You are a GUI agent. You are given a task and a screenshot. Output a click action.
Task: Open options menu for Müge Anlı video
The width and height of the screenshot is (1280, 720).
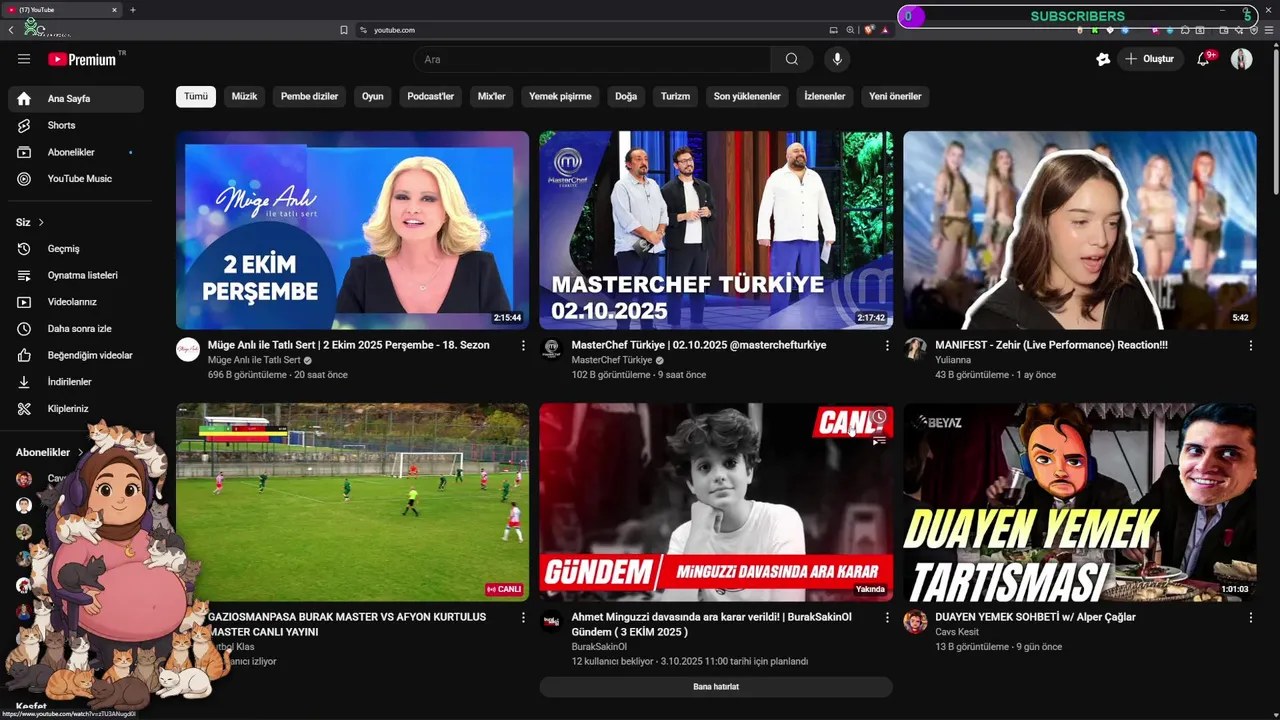click(x=523, y=345)
